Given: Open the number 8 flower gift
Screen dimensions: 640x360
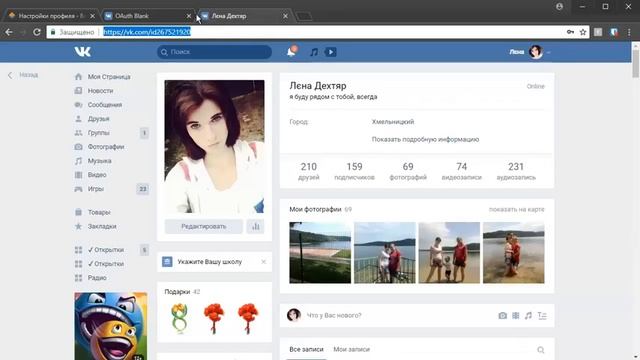Looking at the screenshot, I should (180, 318).
